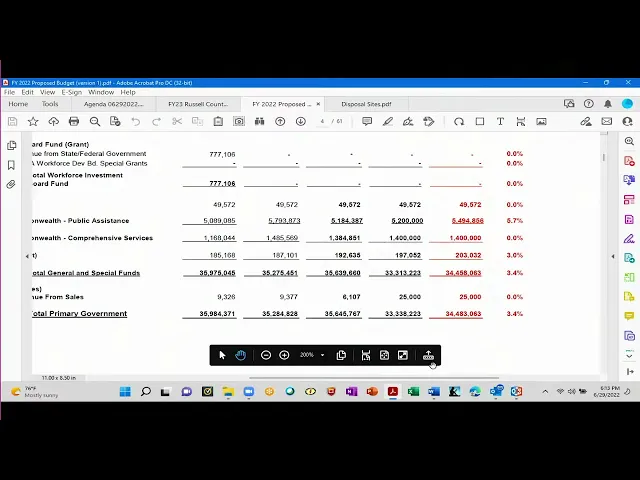The image size is (640, 480).
Task: Click the Redo arrow icon
Action: pyautogui.click(x=156, y=121)
